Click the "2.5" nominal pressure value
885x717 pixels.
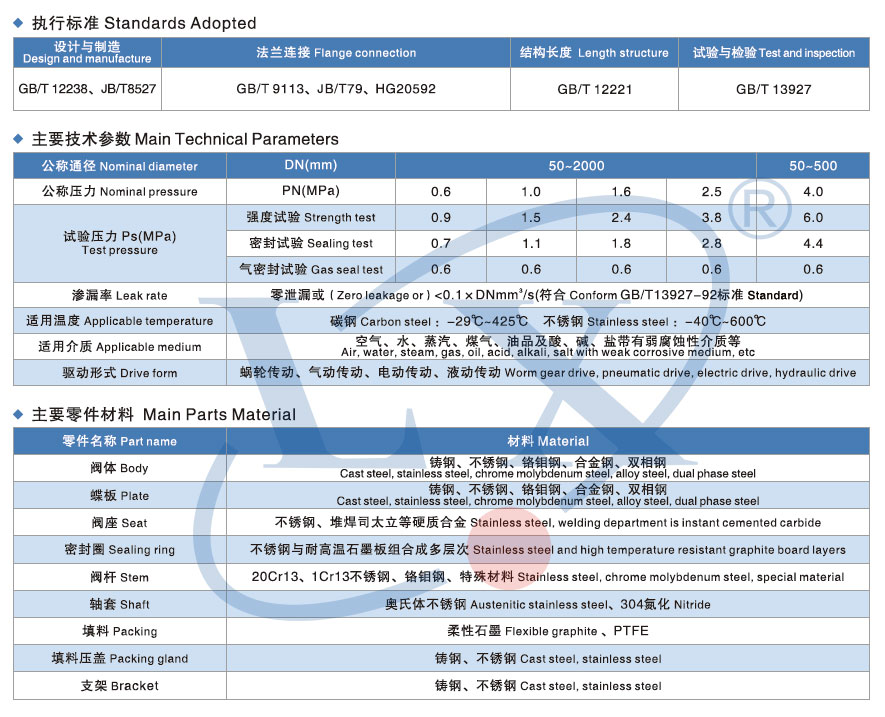712,191
